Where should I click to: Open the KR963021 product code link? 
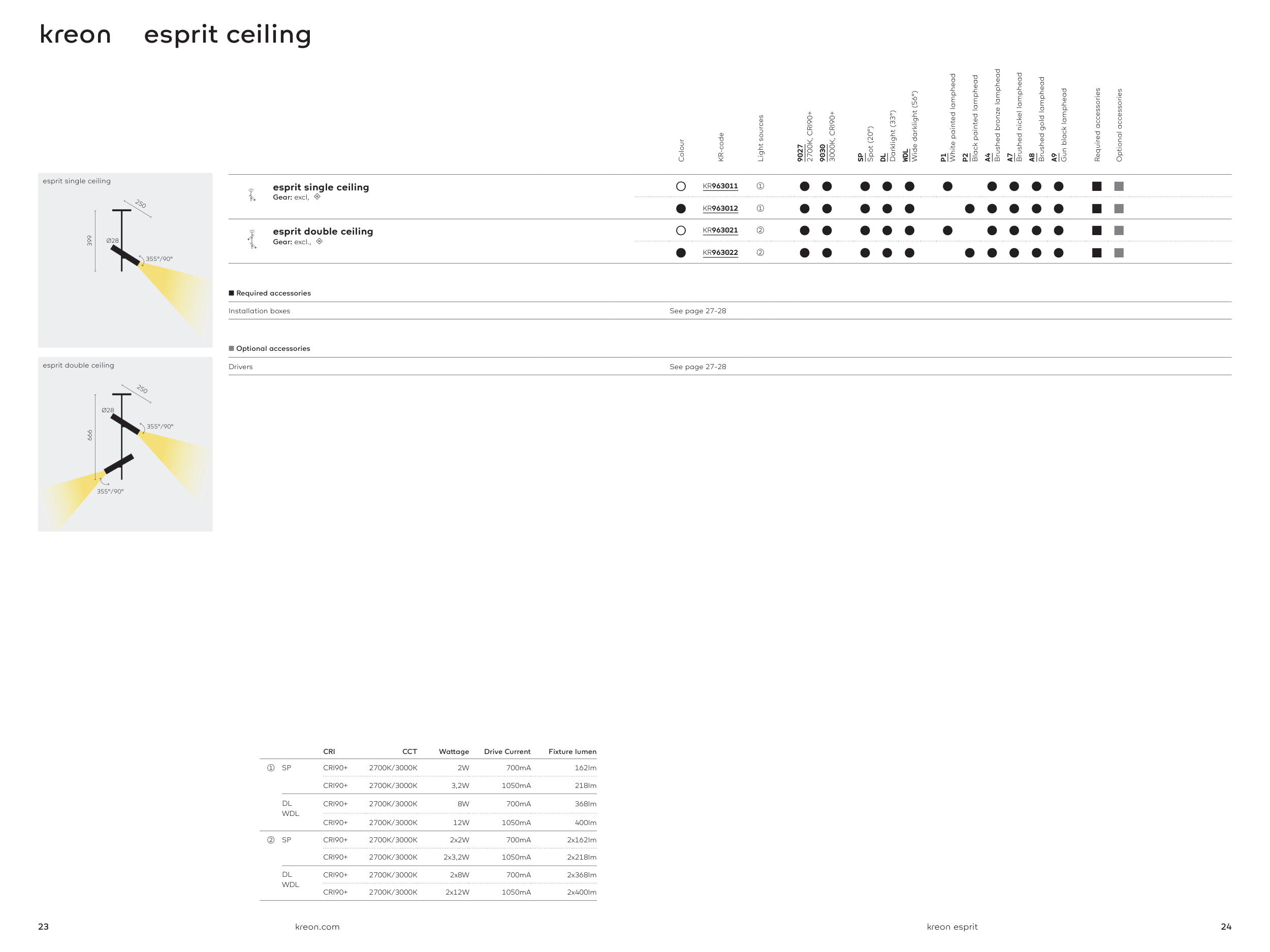click(720, 230)
